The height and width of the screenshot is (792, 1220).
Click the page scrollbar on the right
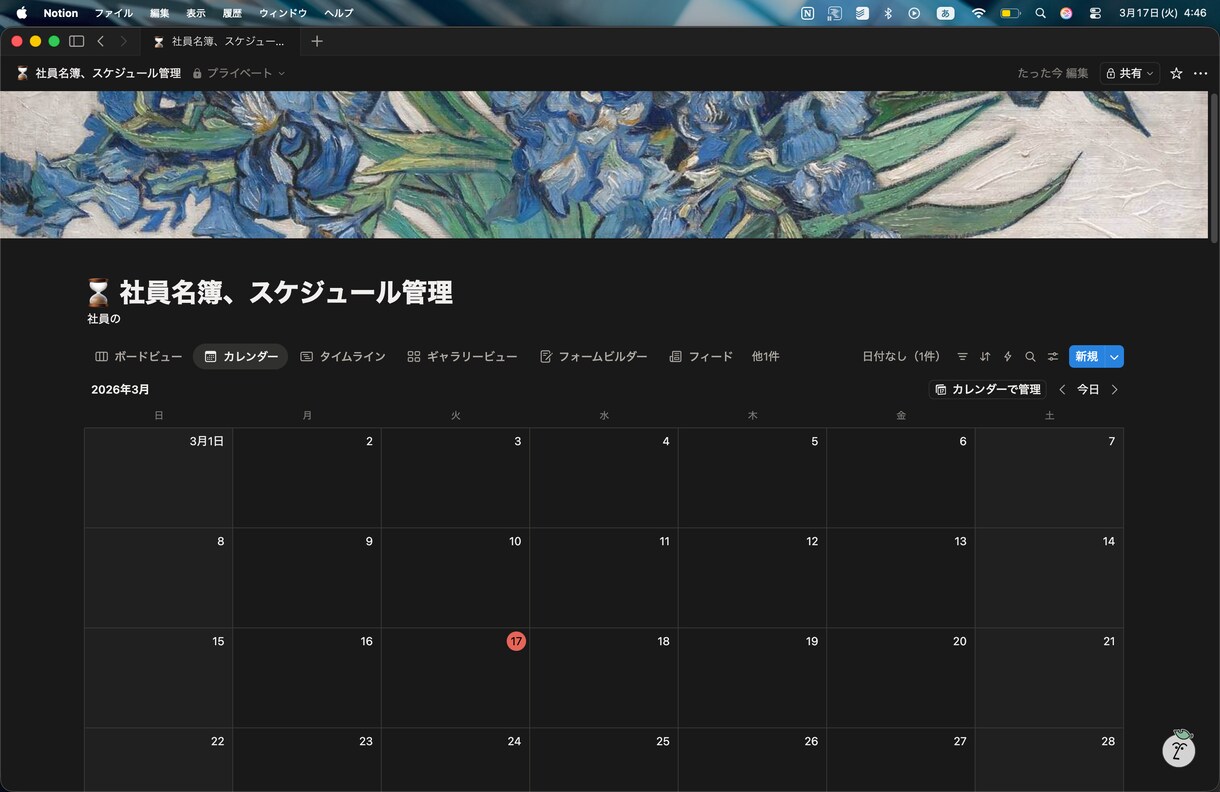1214,170
